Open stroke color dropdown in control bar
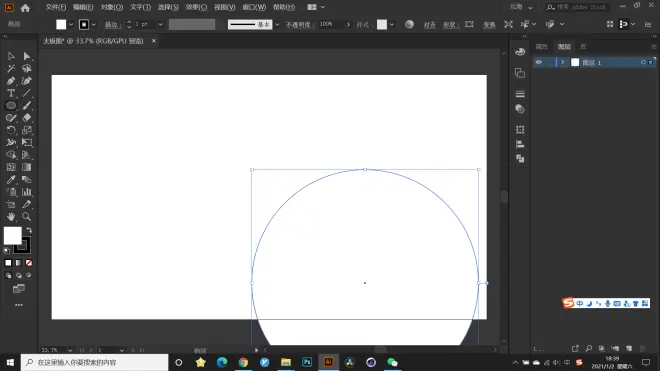Image resolution: width=660 pixels, height=371 pixels. pyautogui.click(x=94, y=24)
